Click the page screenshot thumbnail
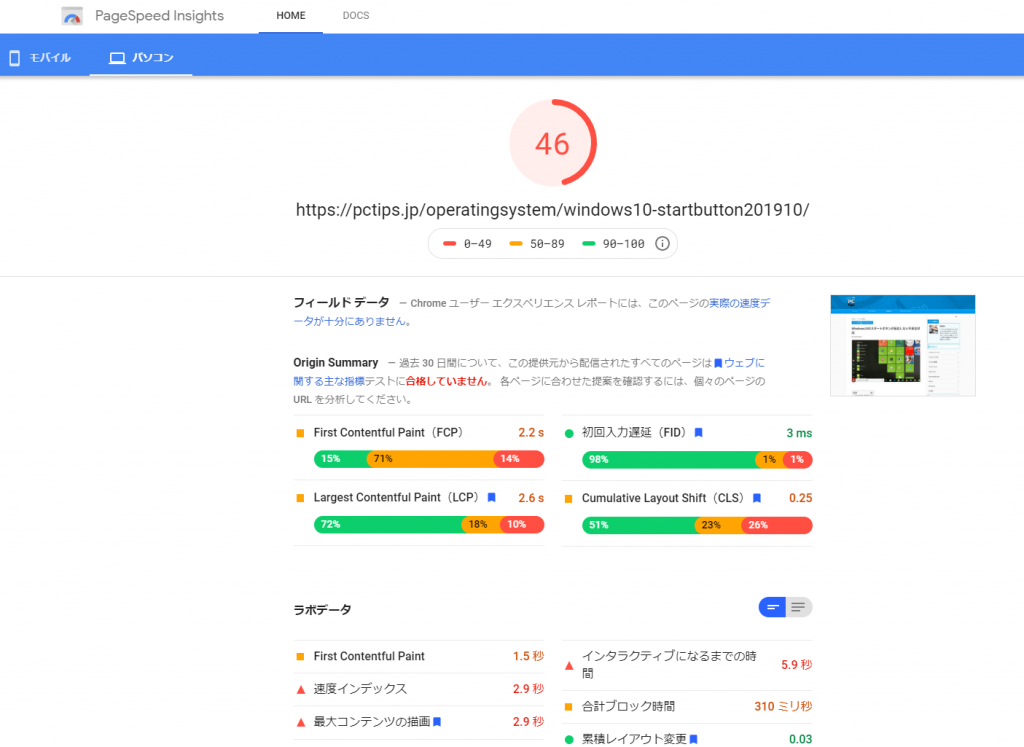Viewport: 1024px width, 747px height. click(903, 345)
